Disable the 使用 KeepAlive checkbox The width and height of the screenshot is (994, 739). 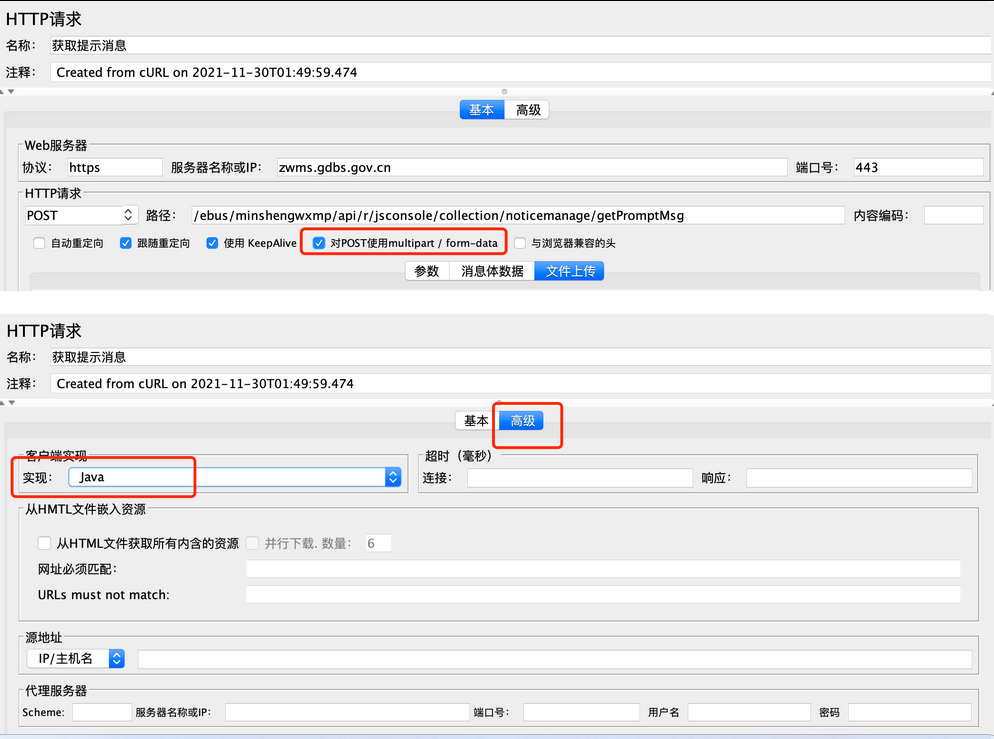pyautogui.click(x=212, y=243)
